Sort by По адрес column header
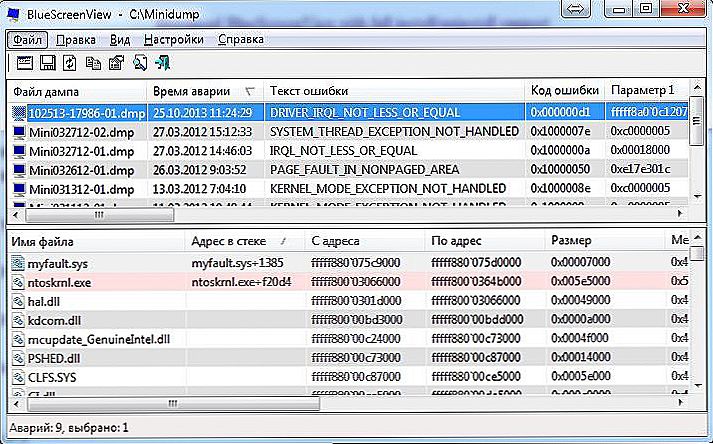This screenshot has width=713, height=444. 485,241
